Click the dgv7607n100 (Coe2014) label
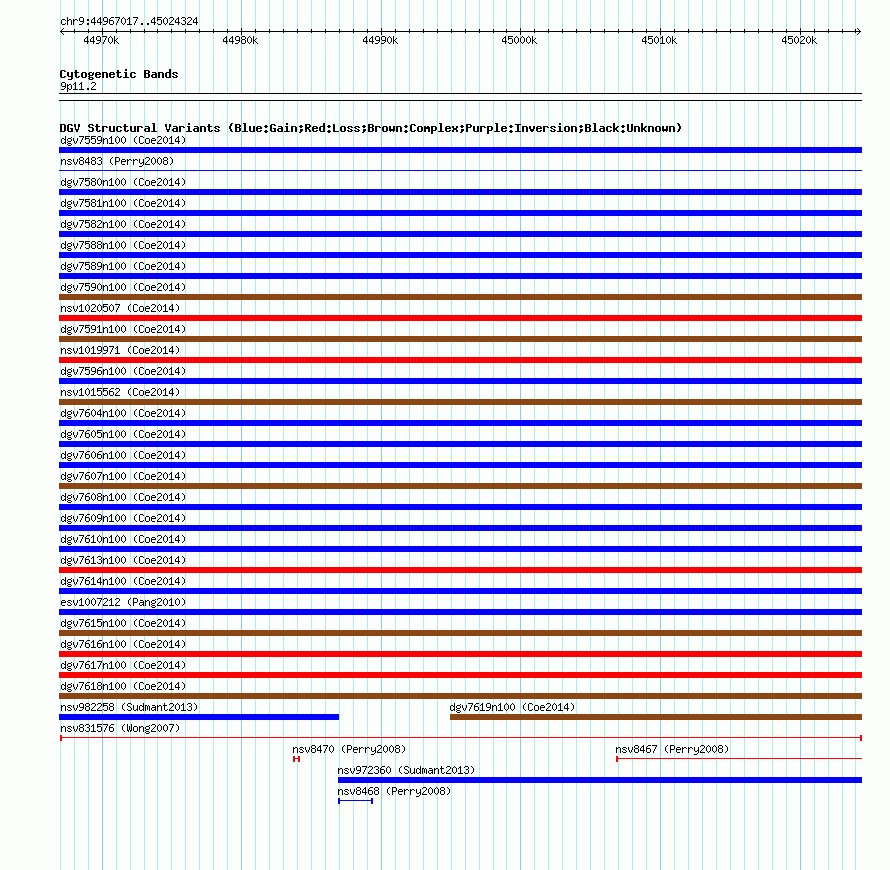This screenshot has width=890, height=870. point(123,476)
